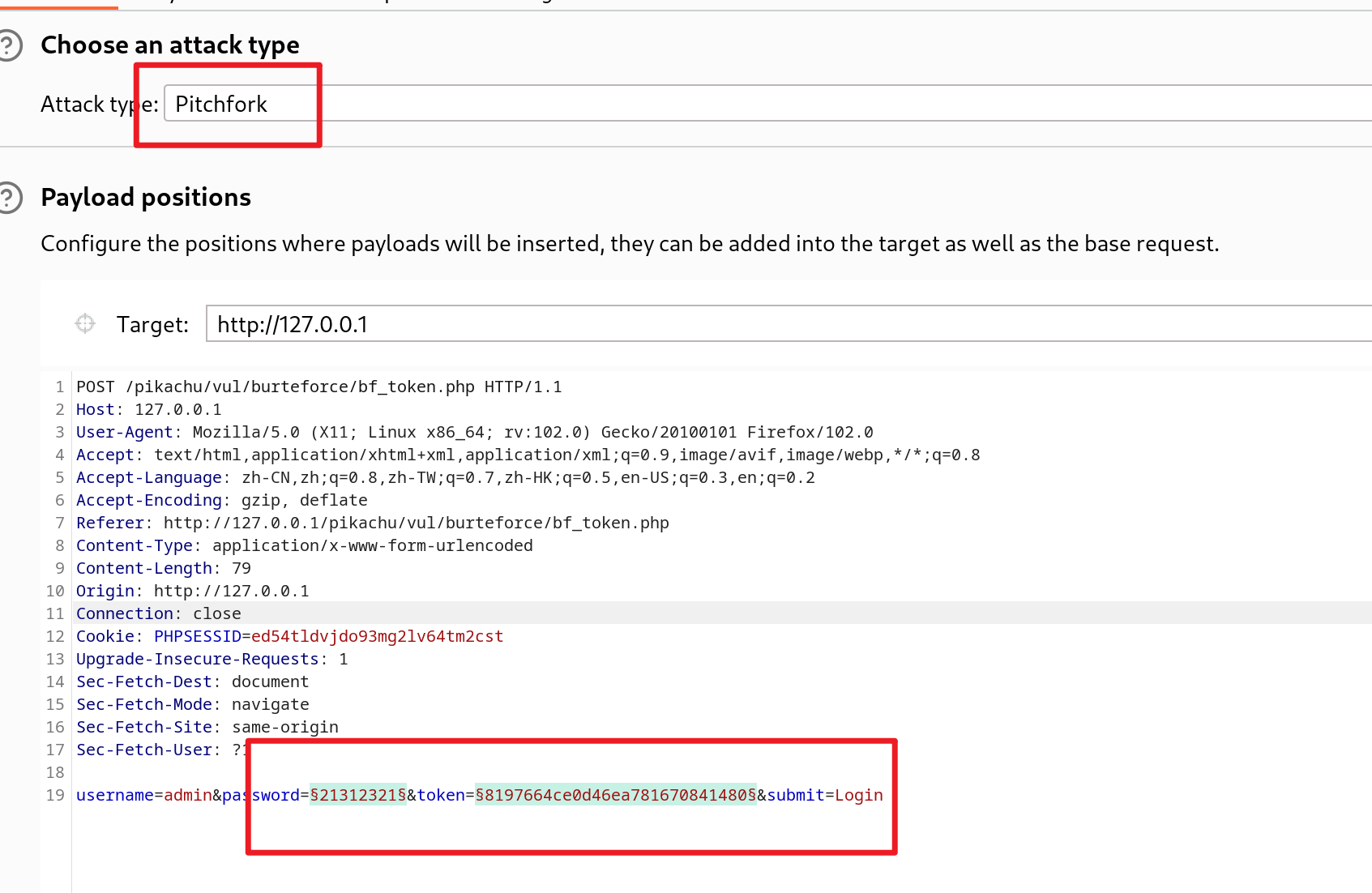Open help for Choose an attack type
This screenshot has height=893, width=1372.
[x=9, y=45]
